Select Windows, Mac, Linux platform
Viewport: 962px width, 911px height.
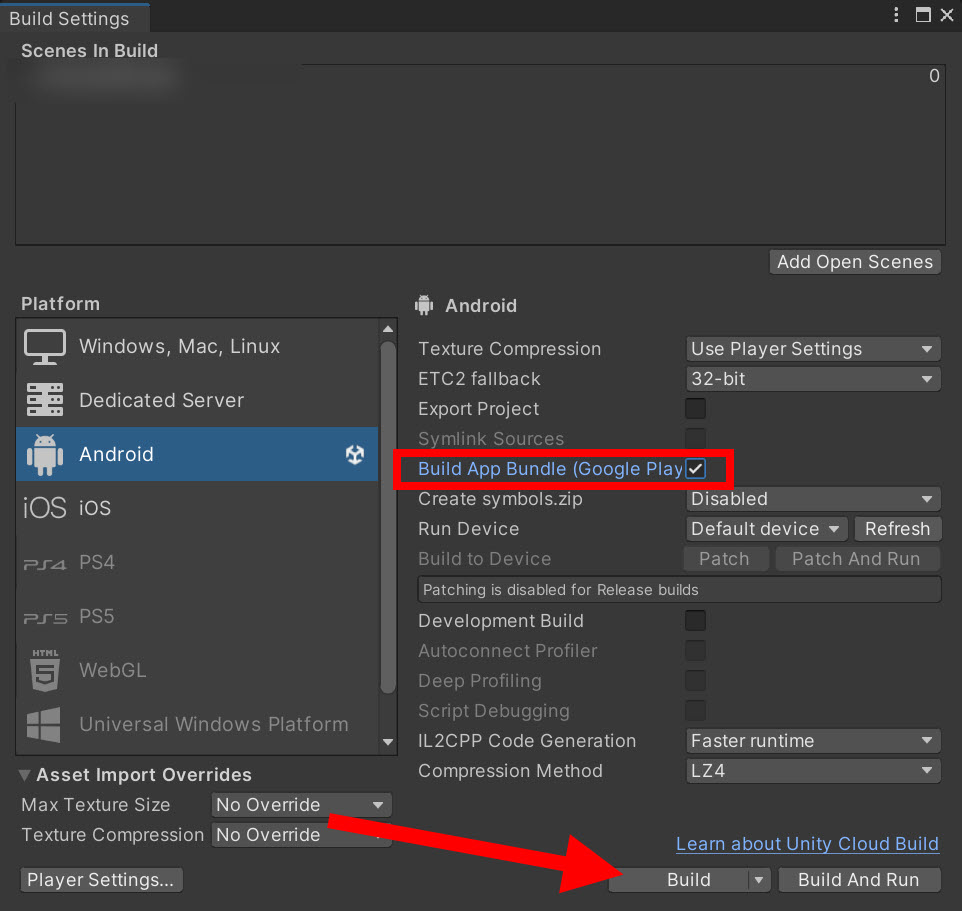coord(198,347)
